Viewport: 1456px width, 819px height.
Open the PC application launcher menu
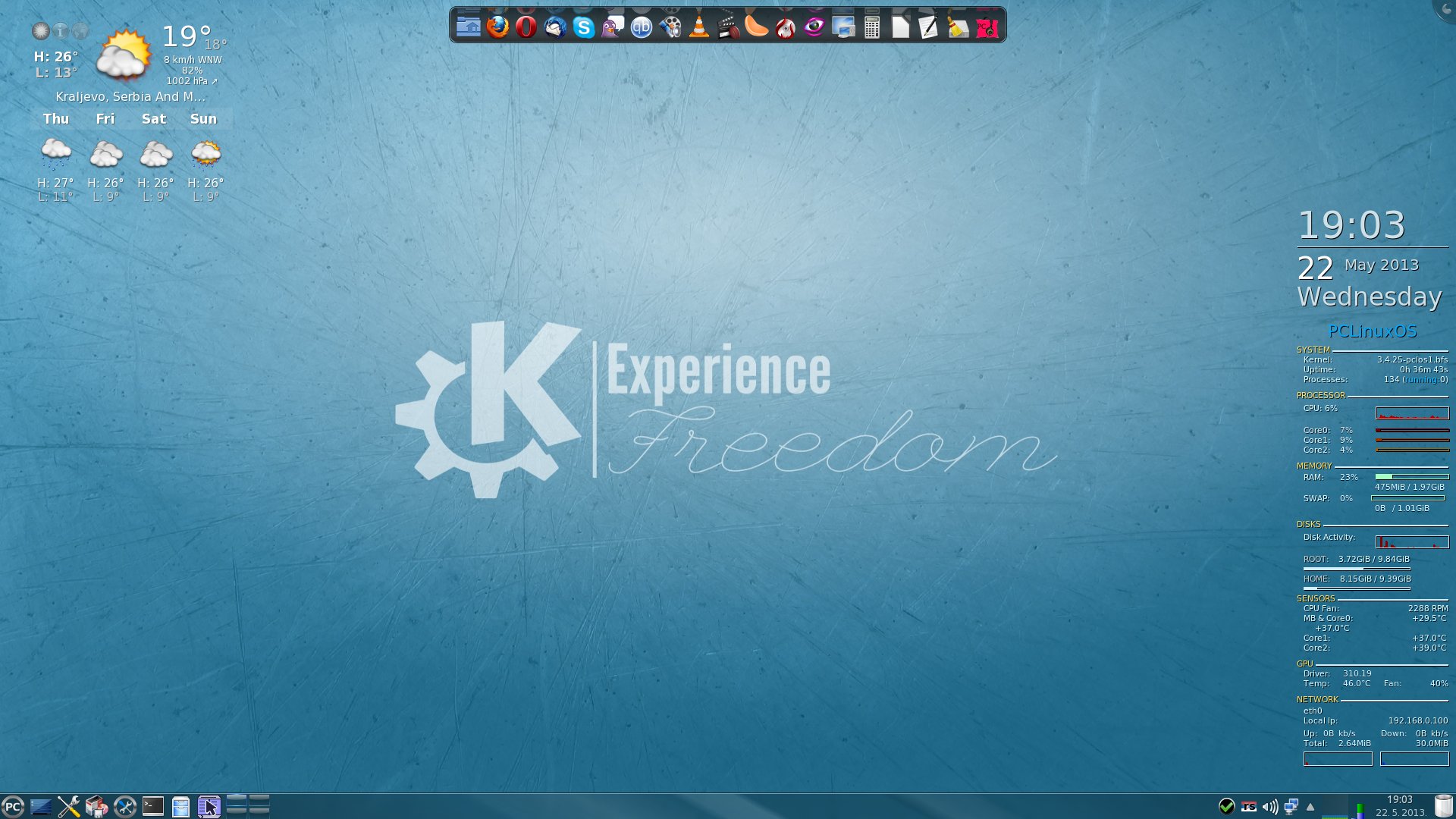(13, 806)
